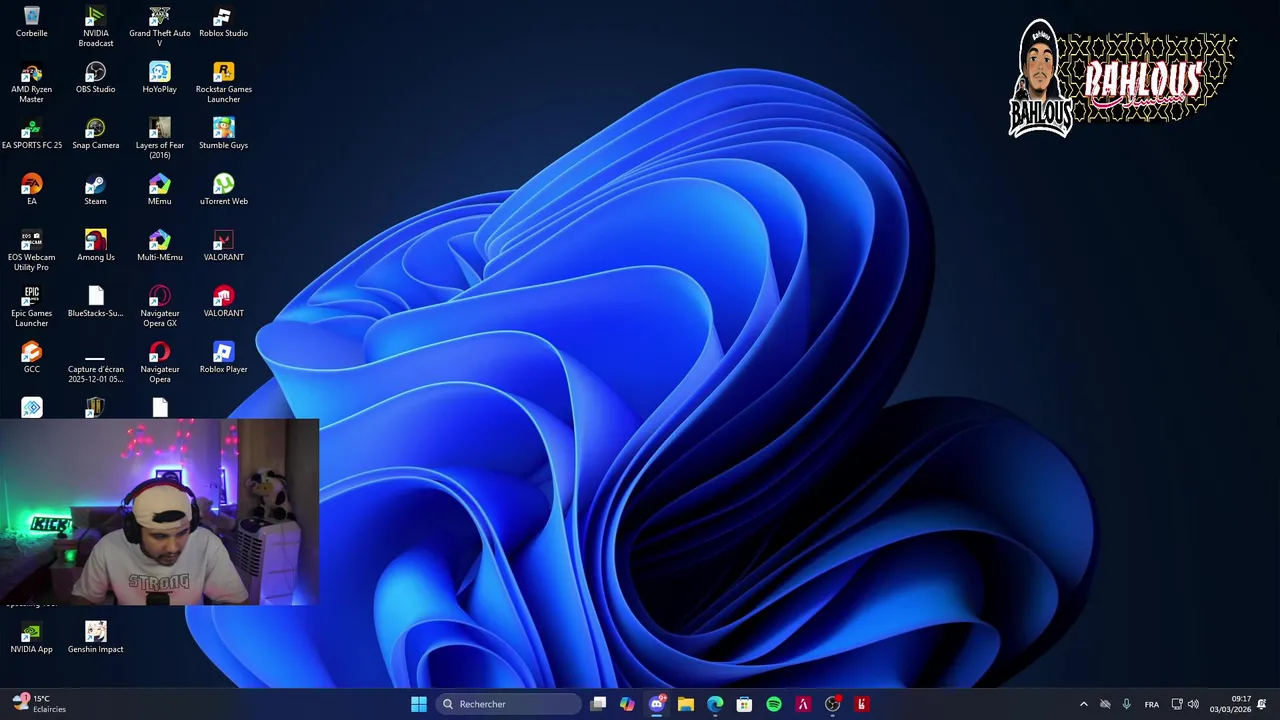Screen dimensions: 1280x720
Task: Launch the Genshin Impact desktop icon
Action: coord(95,638)
